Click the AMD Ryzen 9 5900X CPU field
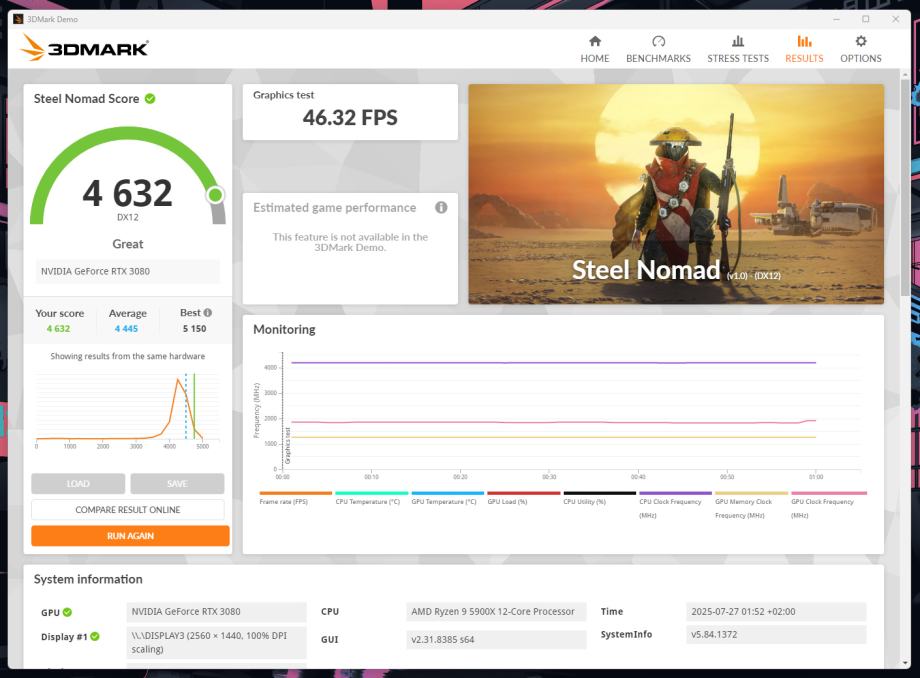This screenshot has width=920, height=678. (x=496, y=611)
